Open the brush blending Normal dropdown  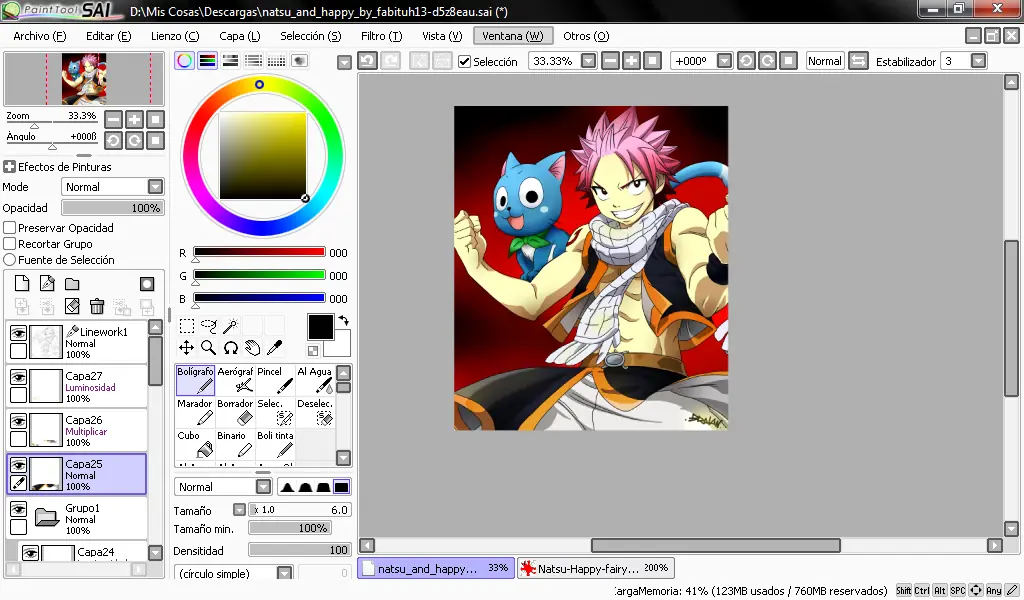[x=263, y=486]
